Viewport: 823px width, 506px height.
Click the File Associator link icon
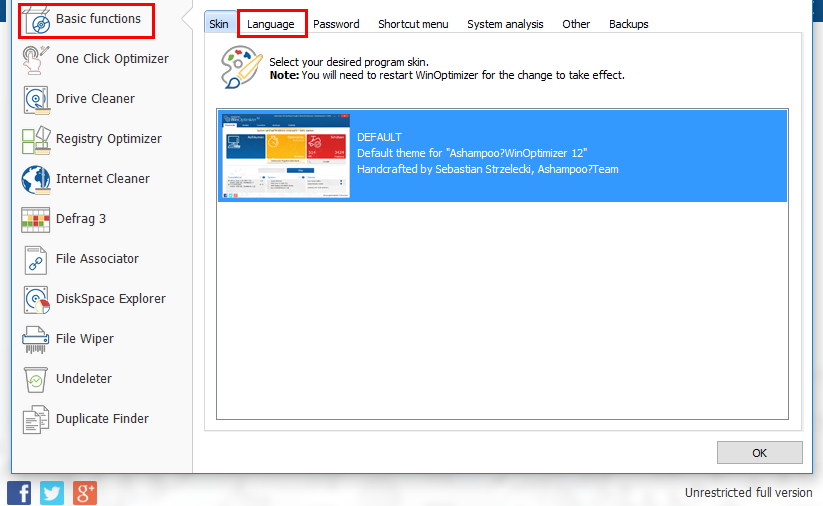pos(36,260)
